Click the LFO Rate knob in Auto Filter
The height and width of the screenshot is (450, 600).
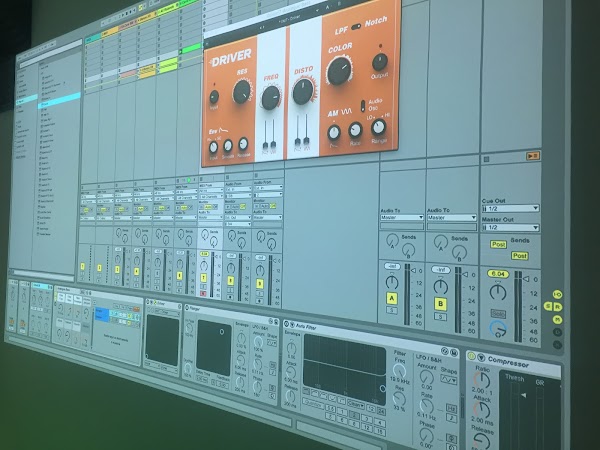426,406
